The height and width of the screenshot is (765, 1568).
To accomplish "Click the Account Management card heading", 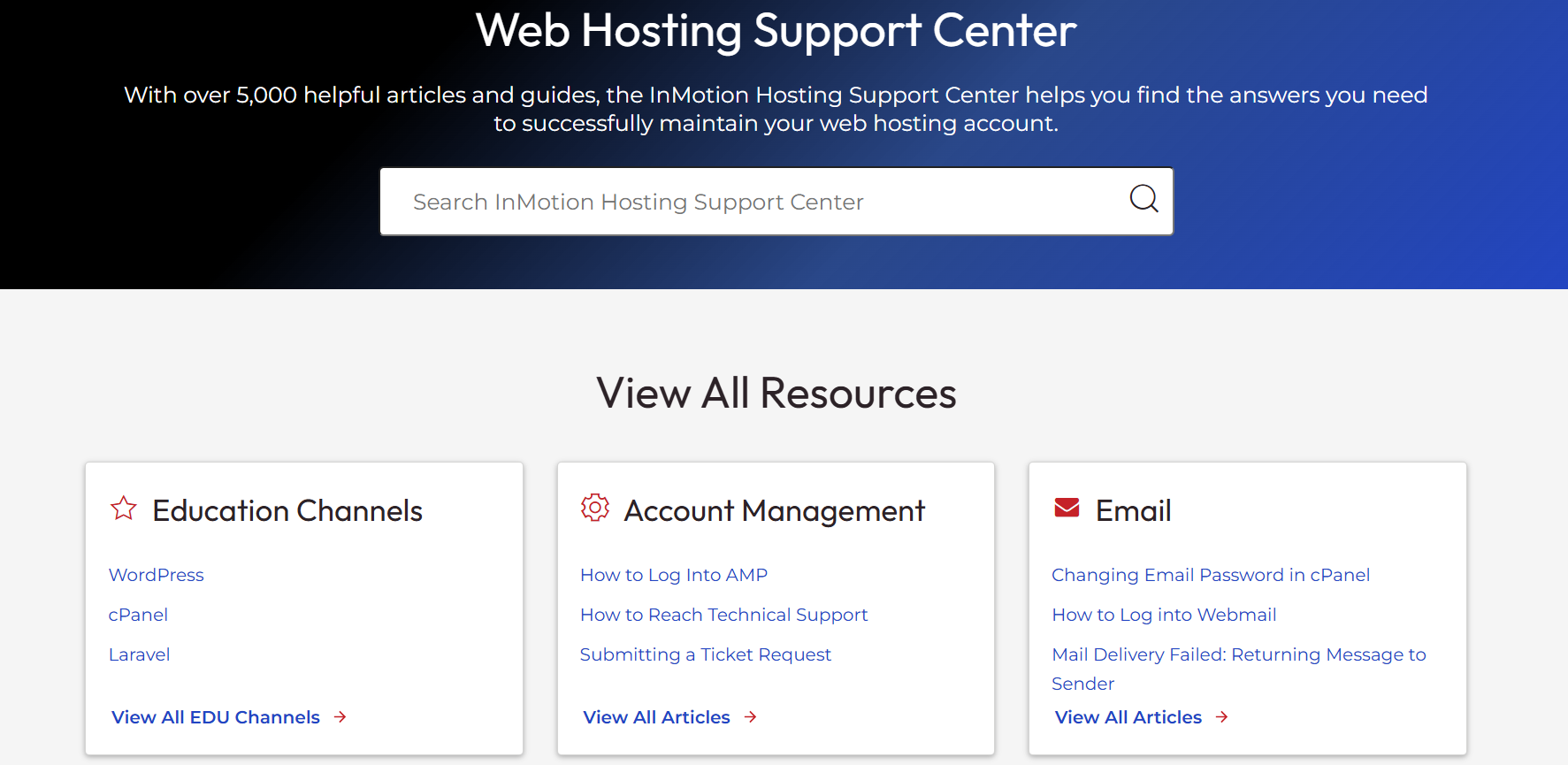I will 775,511.
